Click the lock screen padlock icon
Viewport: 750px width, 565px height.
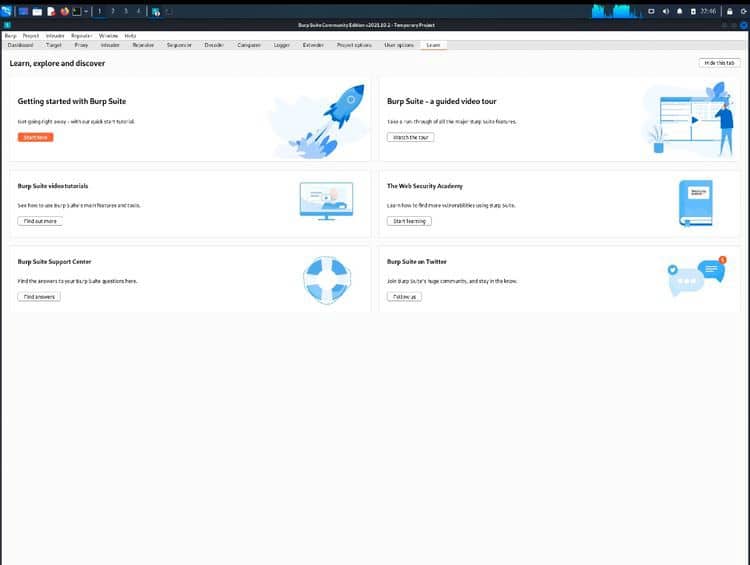[x=729, y=11]
